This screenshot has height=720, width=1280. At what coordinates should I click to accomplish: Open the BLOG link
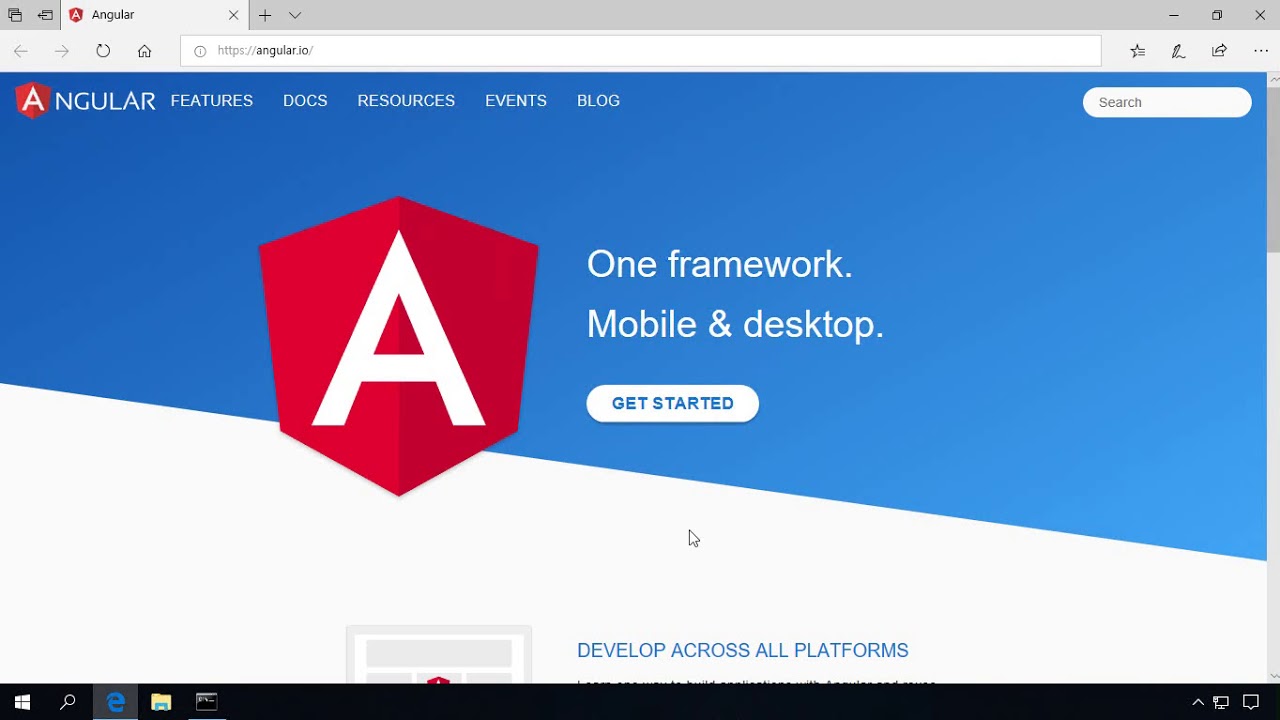coord(598,101)
